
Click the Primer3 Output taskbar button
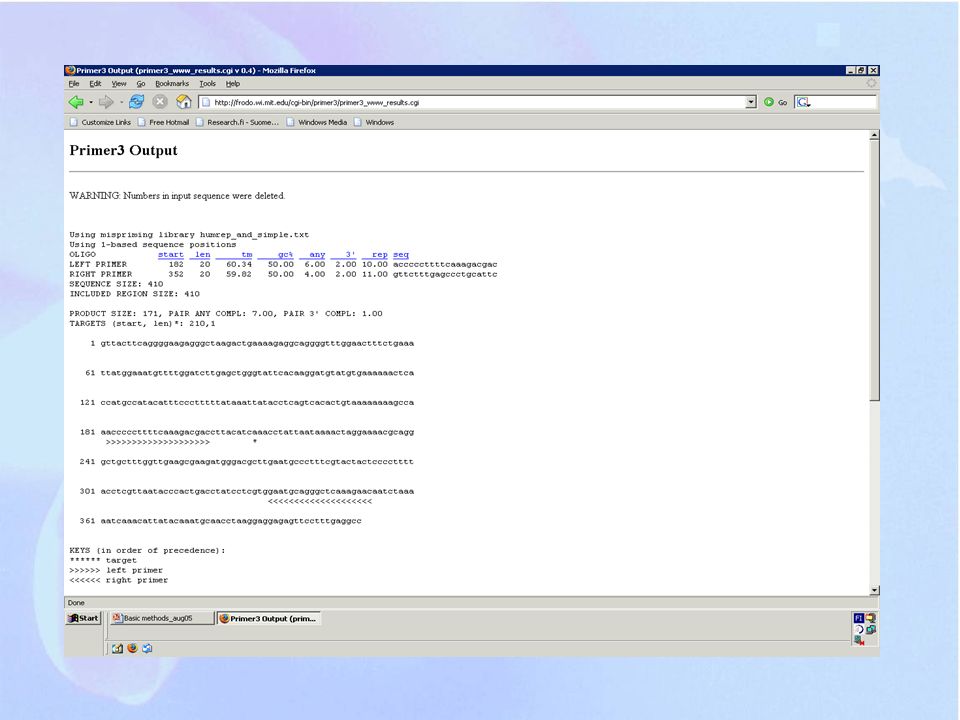[269, 618]
